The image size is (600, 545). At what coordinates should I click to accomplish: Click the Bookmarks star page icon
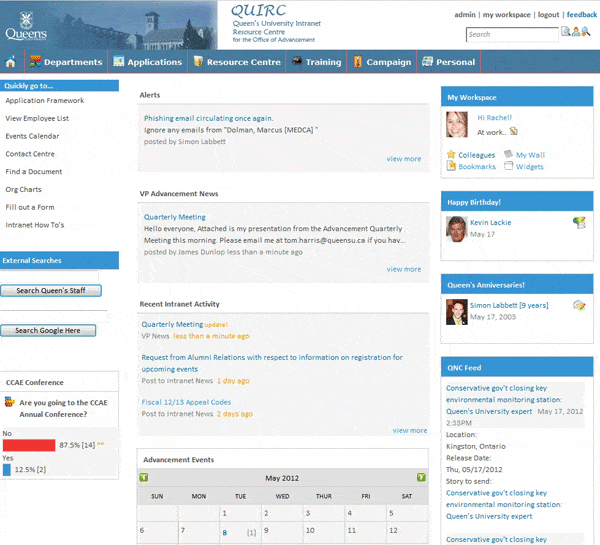tap(452, 166)
